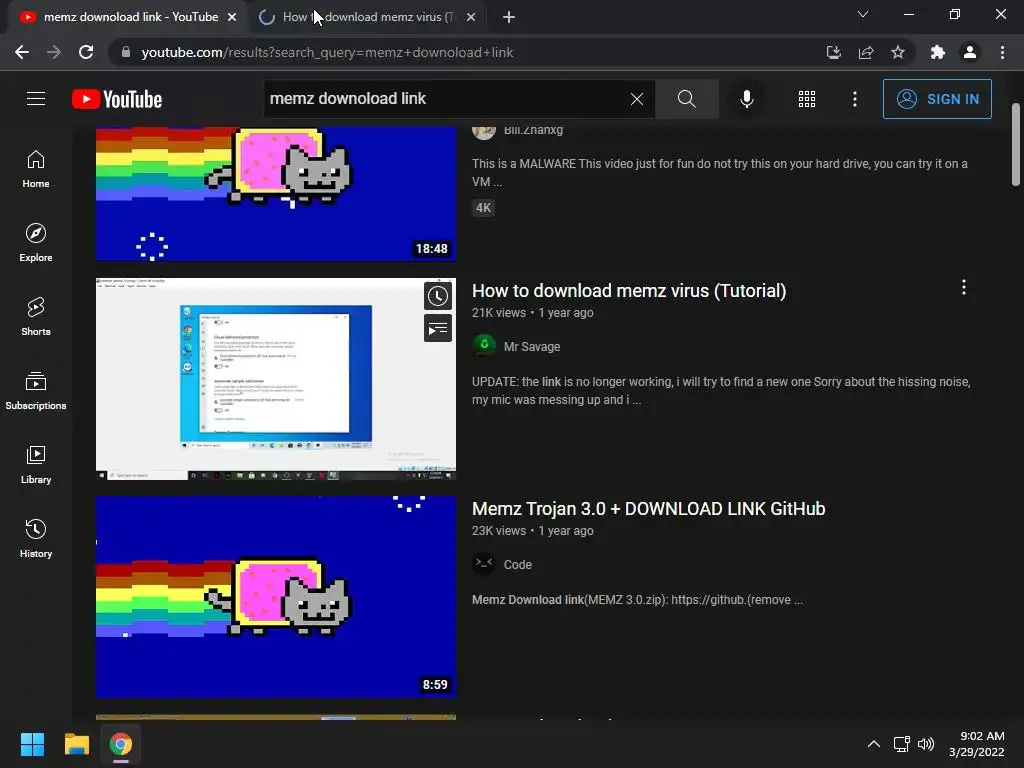Click the Code channel avatar
This screenshot has height=768, width=1024.
pos(484,564)
